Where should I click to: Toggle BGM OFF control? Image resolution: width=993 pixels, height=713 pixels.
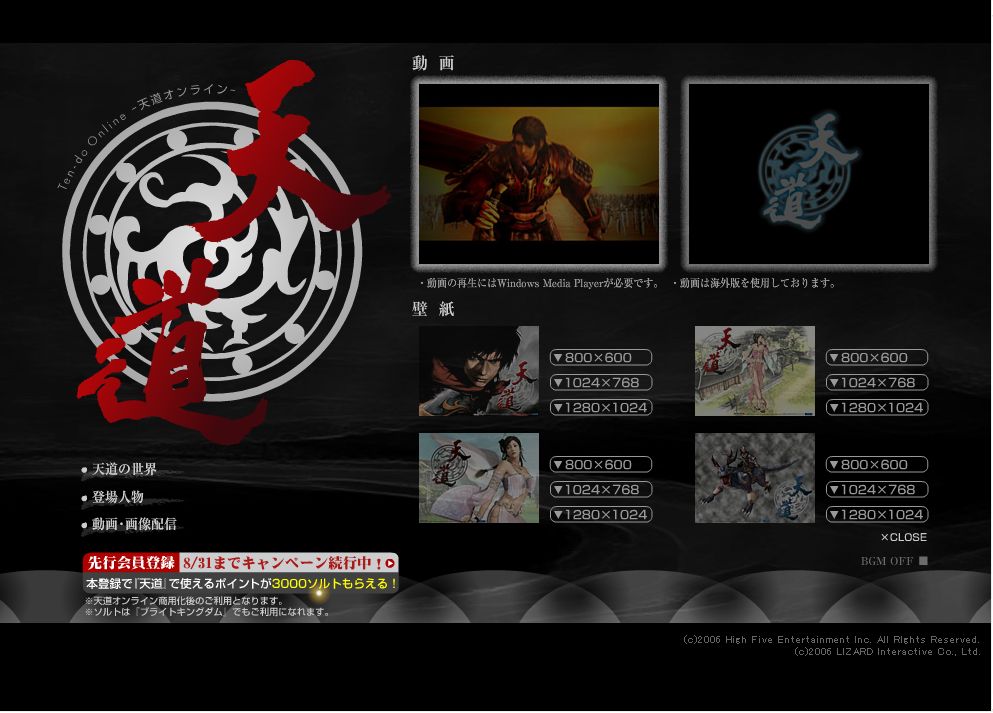coord(894,561)
